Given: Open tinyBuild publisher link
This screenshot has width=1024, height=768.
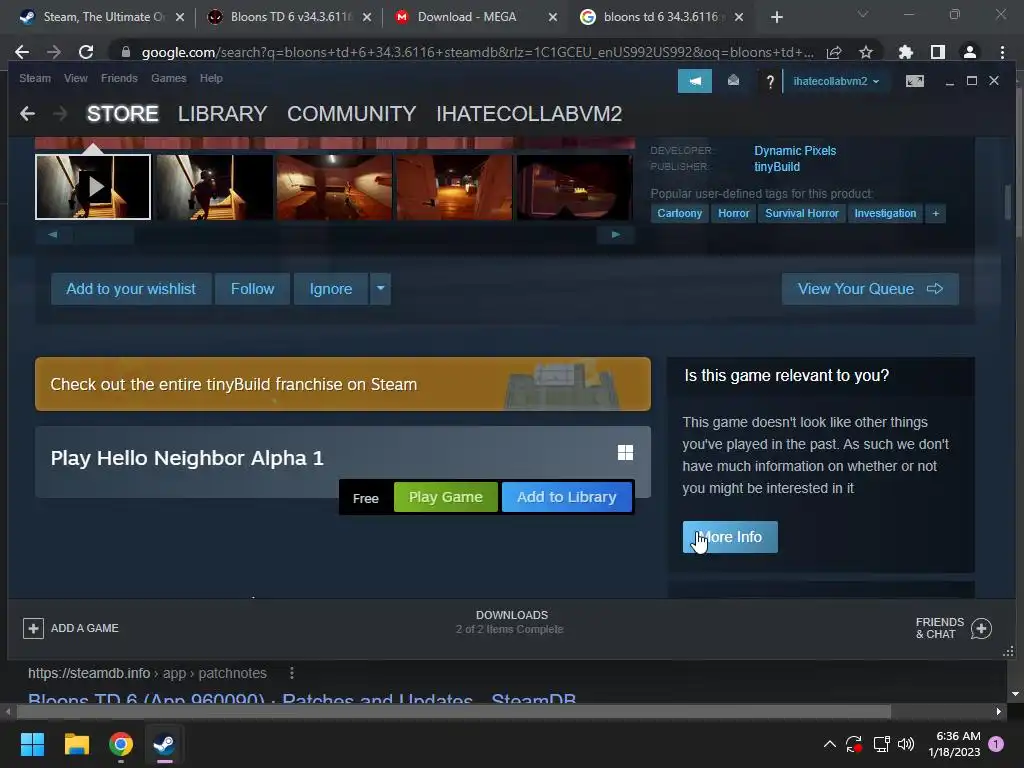Looking at the screenshot, I should [x=776, y=167].
